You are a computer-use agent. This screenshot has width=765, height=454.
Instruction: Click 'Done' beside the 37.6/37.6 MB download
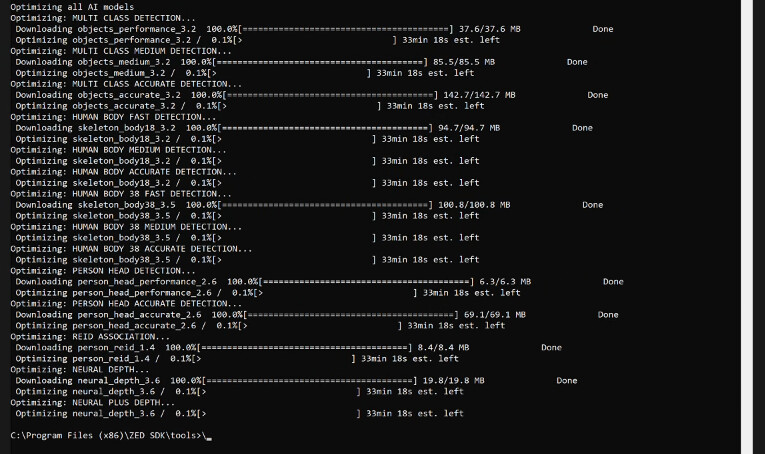pos(602,29)
